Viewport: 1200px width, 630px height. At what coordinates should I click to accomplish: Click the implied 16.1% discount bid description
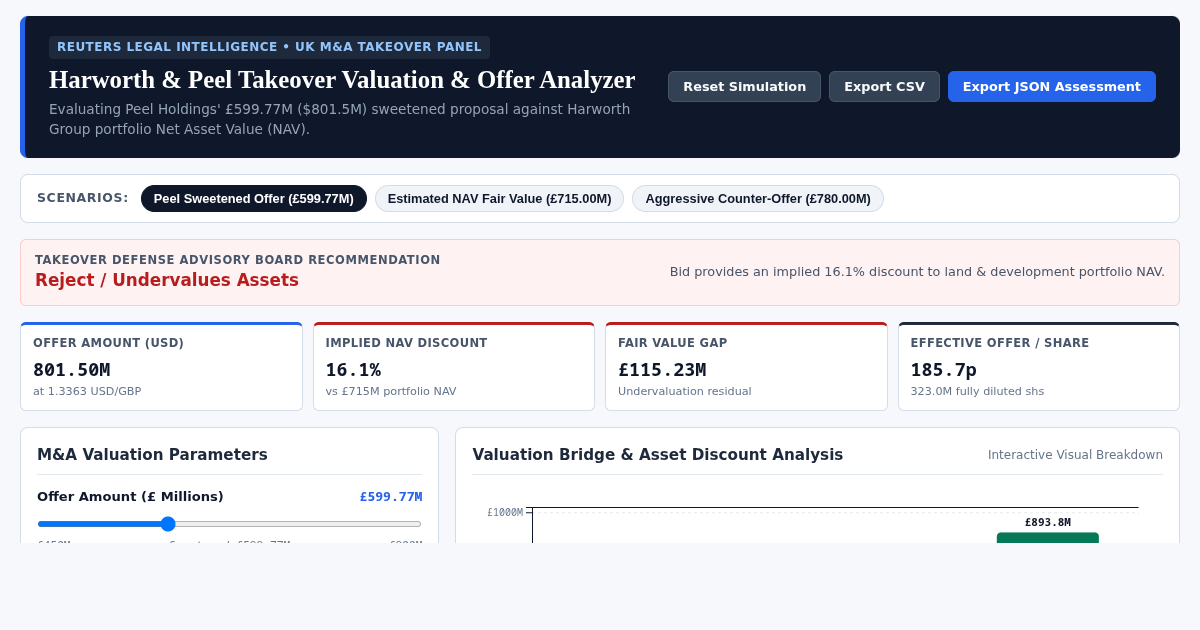(x=917, y=272)
